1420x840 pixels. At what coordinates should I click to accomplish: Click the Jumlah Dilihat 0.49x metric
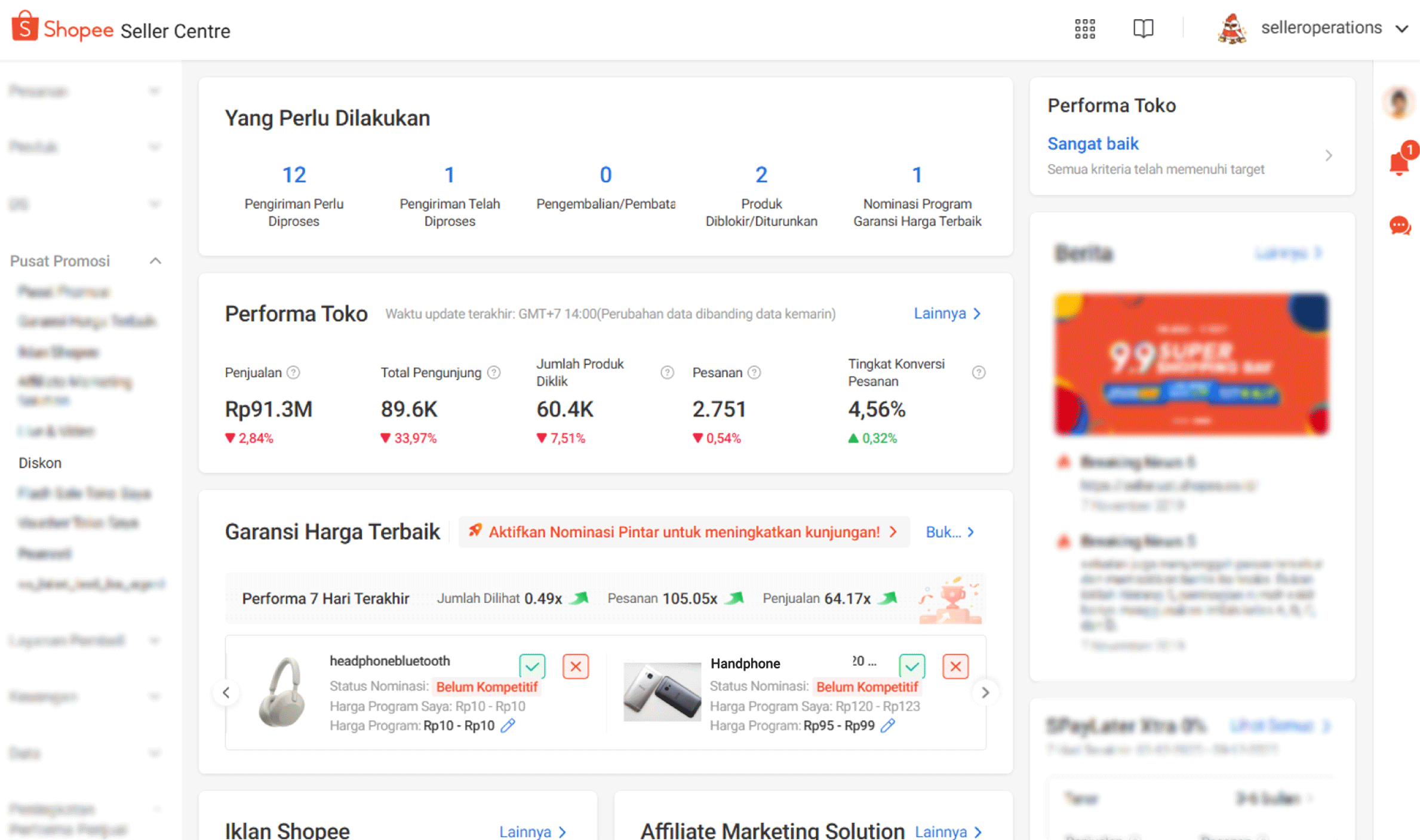512,599
